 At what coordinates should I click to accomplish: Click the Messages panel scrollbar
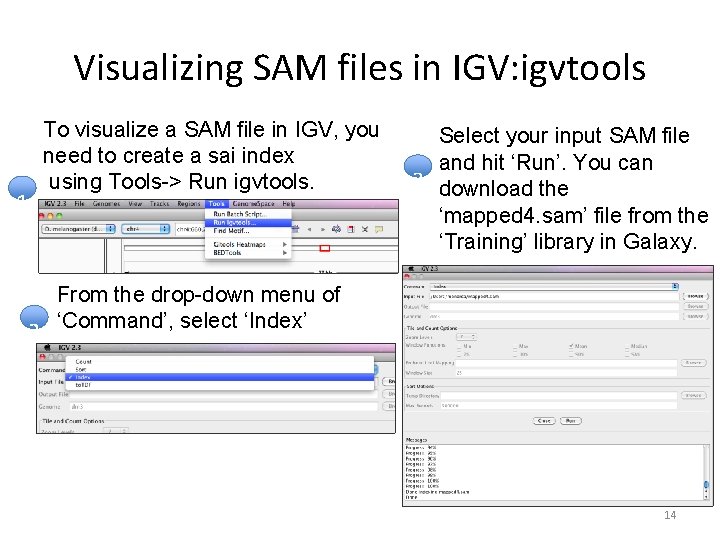tap(707, 472)
